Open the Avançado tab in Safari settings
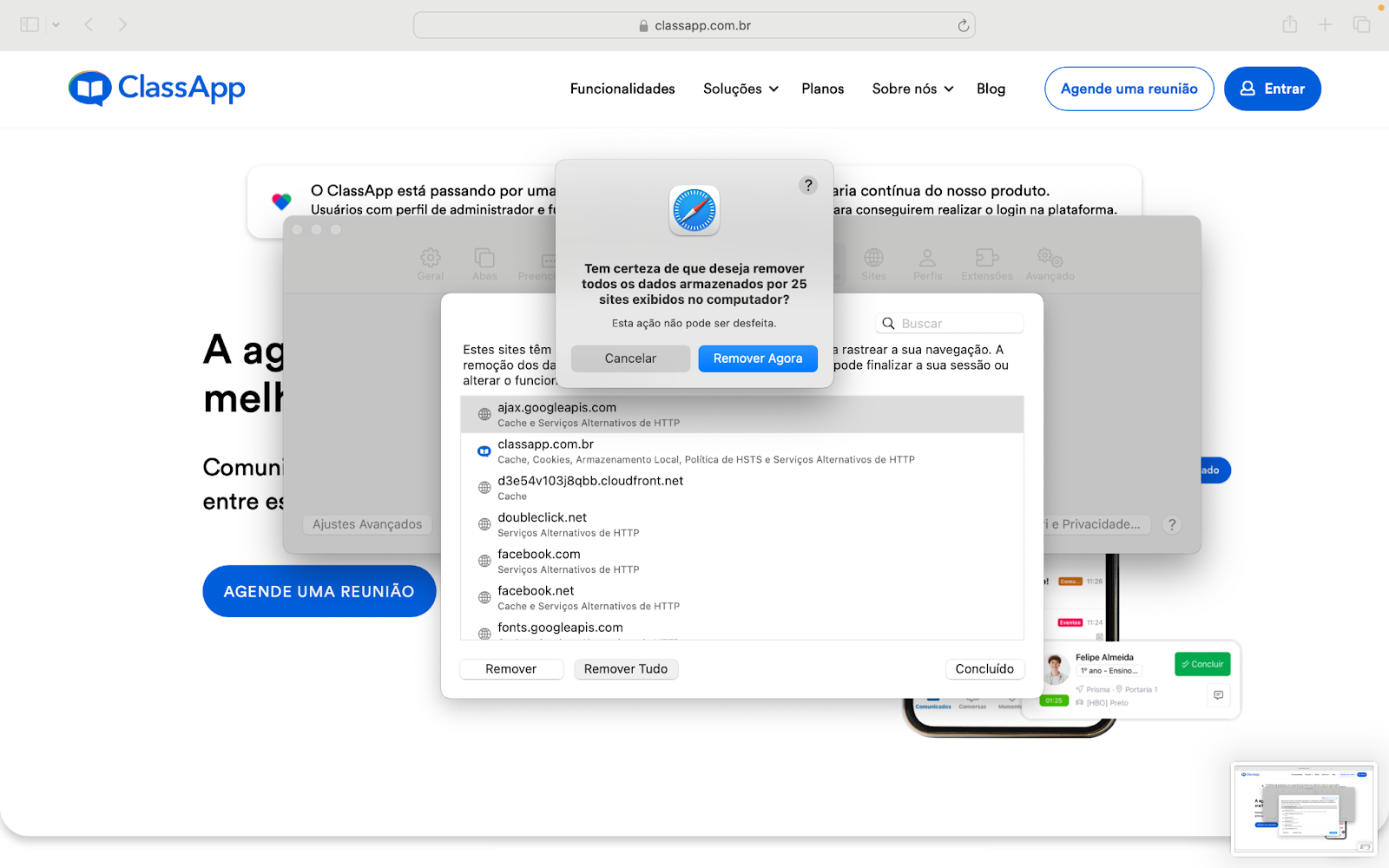1389x868 pixels. point(1050,264)
